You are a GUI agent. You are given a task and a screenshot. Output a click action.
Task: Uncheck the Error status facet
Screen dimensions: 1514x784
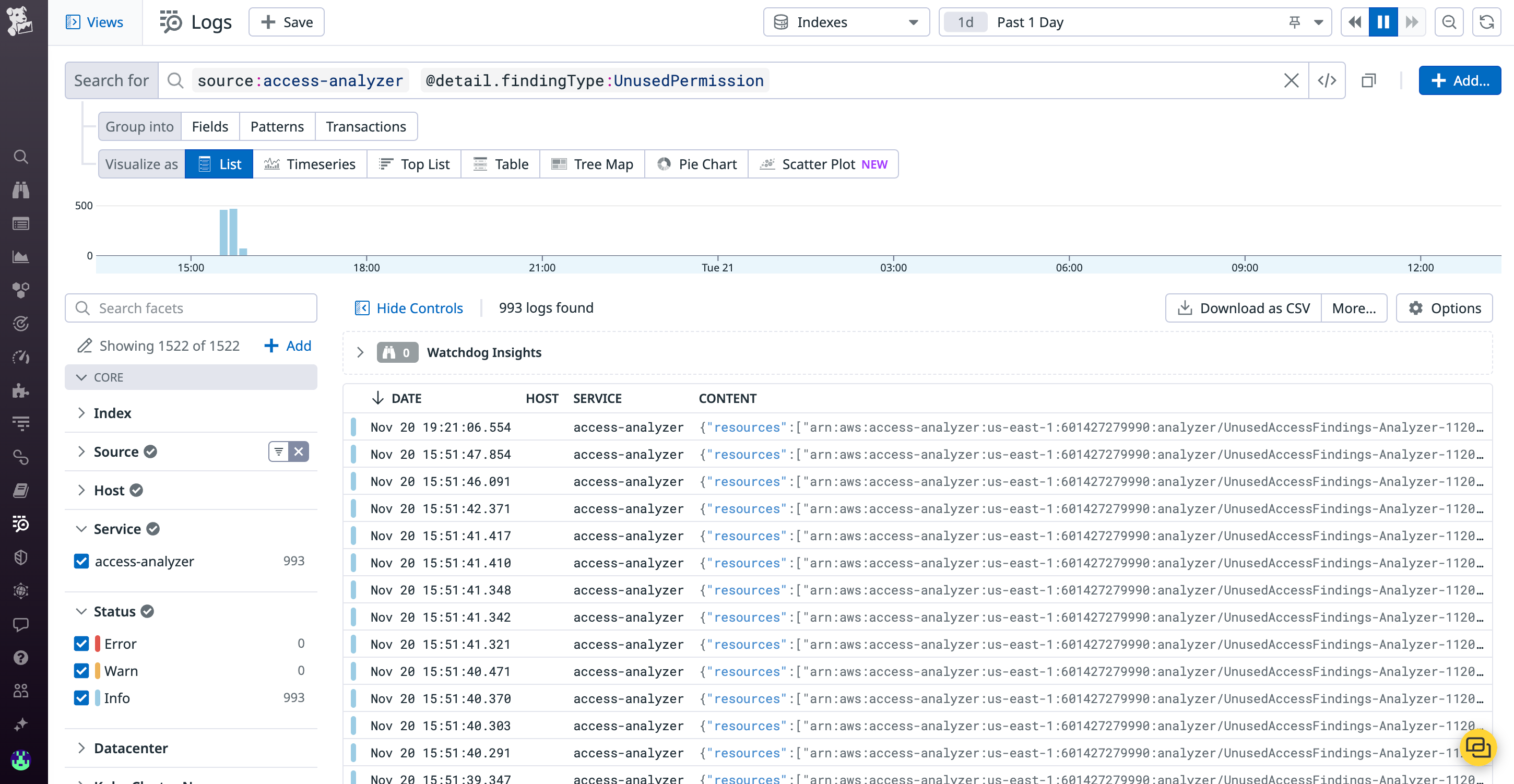click(81, 644)
